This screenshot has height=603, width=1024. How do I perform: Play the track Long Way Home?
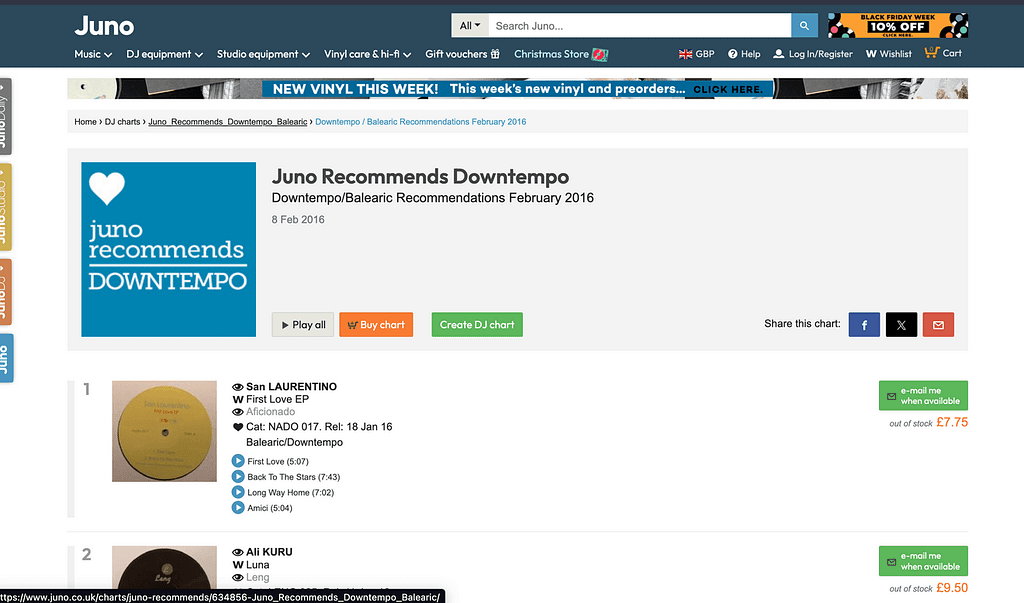click(x=238, y=492)
